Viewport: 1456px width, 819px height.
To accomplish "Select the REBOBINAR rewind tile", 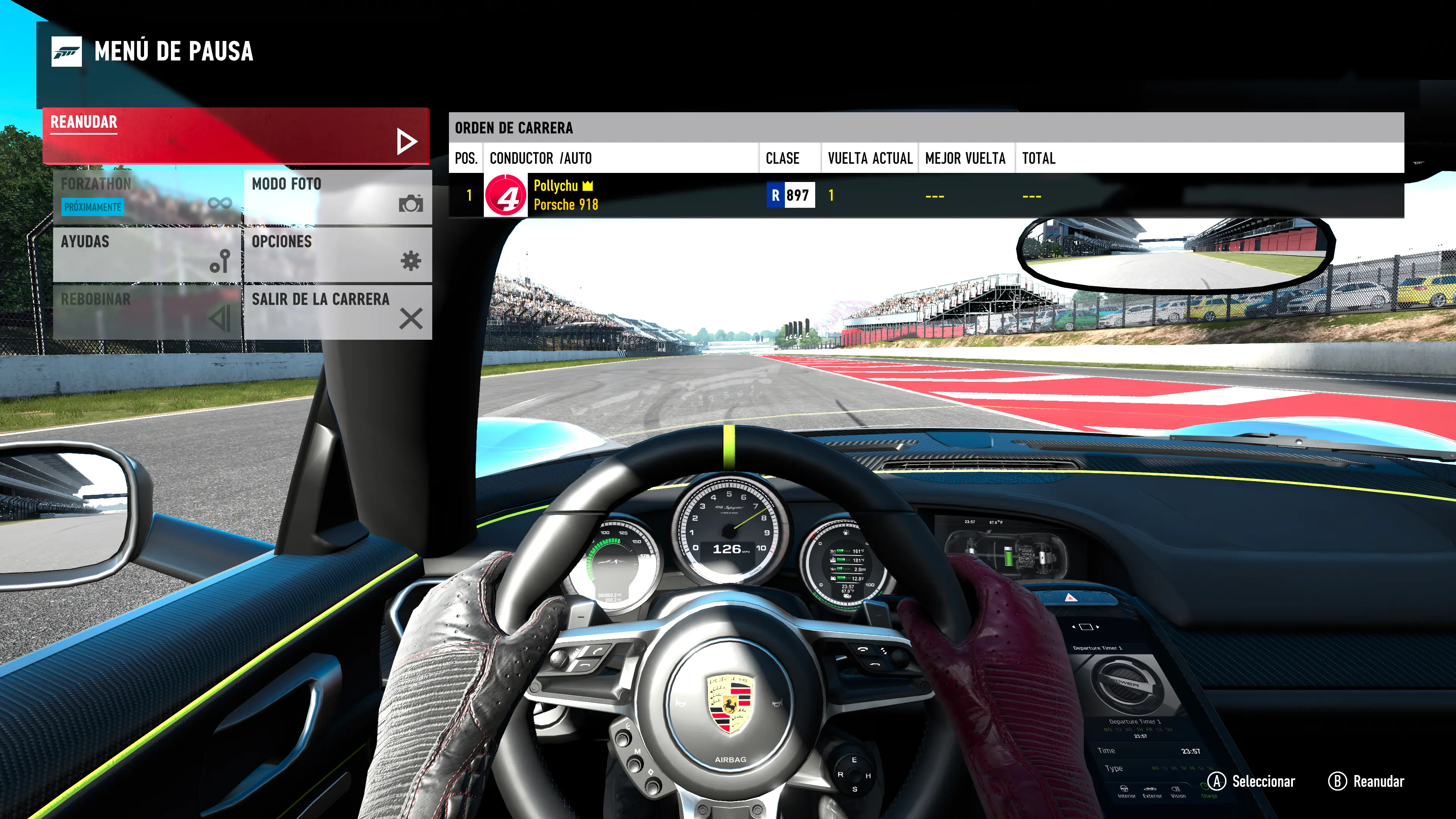I will 147,312.
